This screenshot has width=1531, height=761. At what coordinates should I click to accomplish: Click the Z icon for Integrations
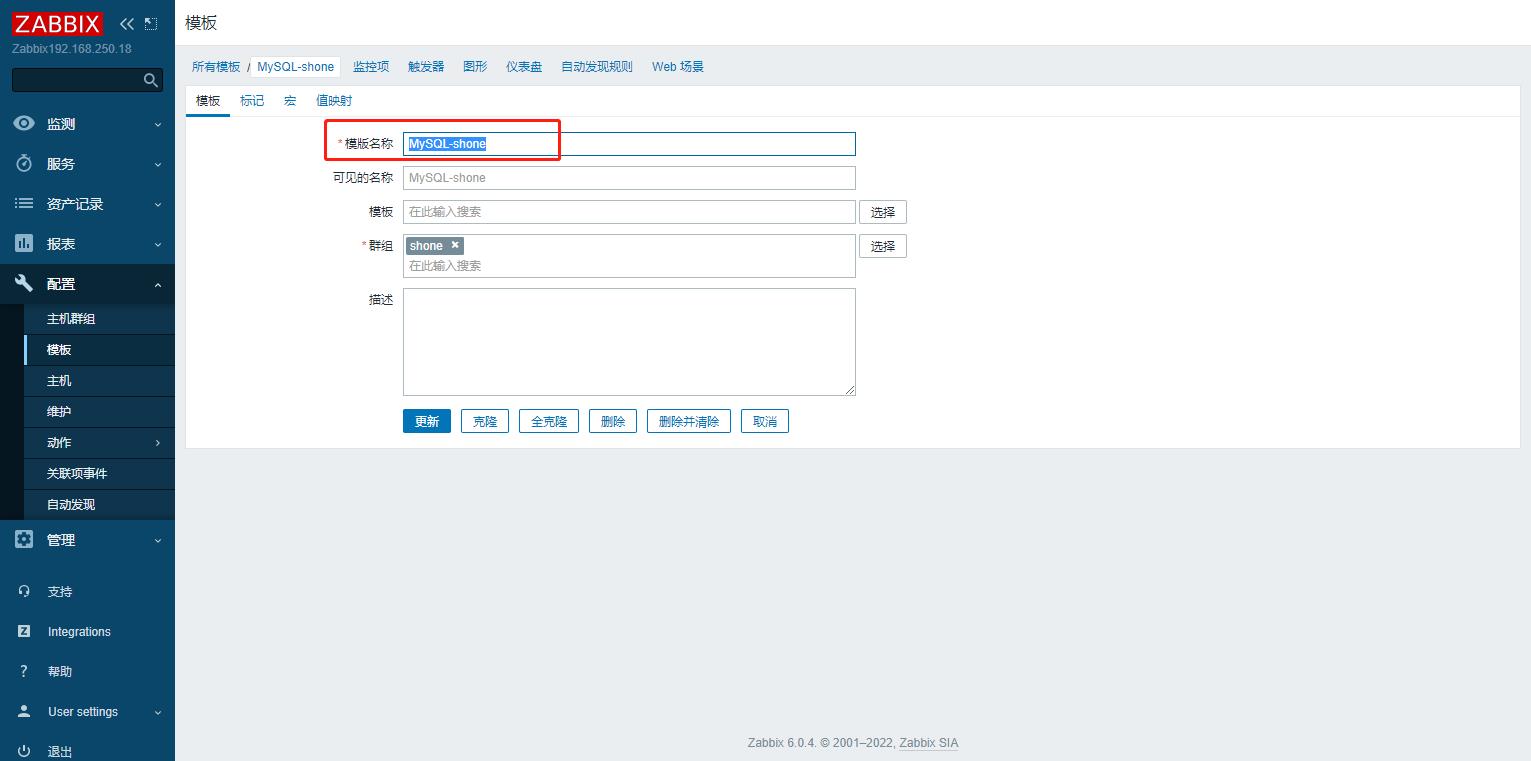click(x=24, y=632)
